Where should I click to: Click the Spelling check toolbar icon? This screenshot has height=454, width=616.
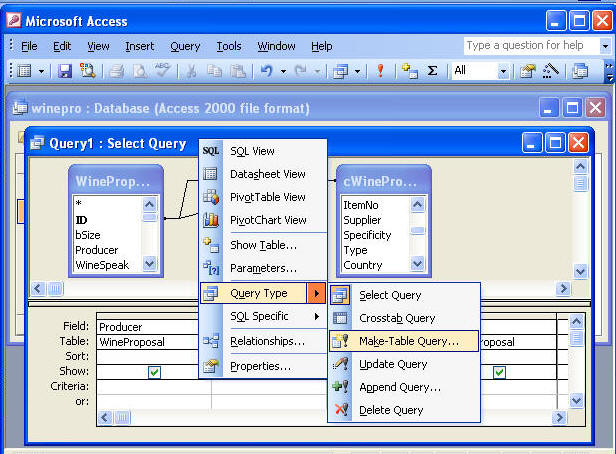click(162, 70)
